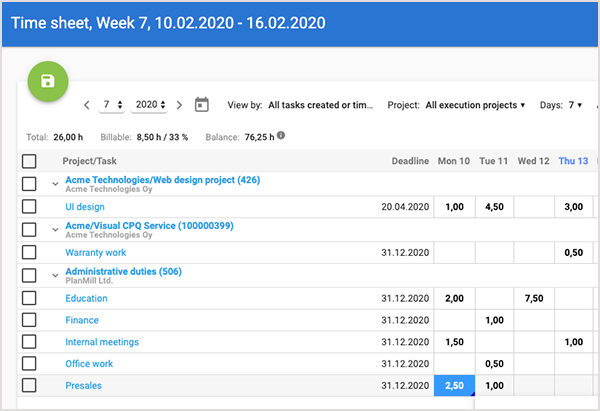The height and width of the screenshot is (411, 600).
Task: Check the Acme/Visual CPQ Service row checkbox
Action: pyautogui.click(x=29, y=230)
